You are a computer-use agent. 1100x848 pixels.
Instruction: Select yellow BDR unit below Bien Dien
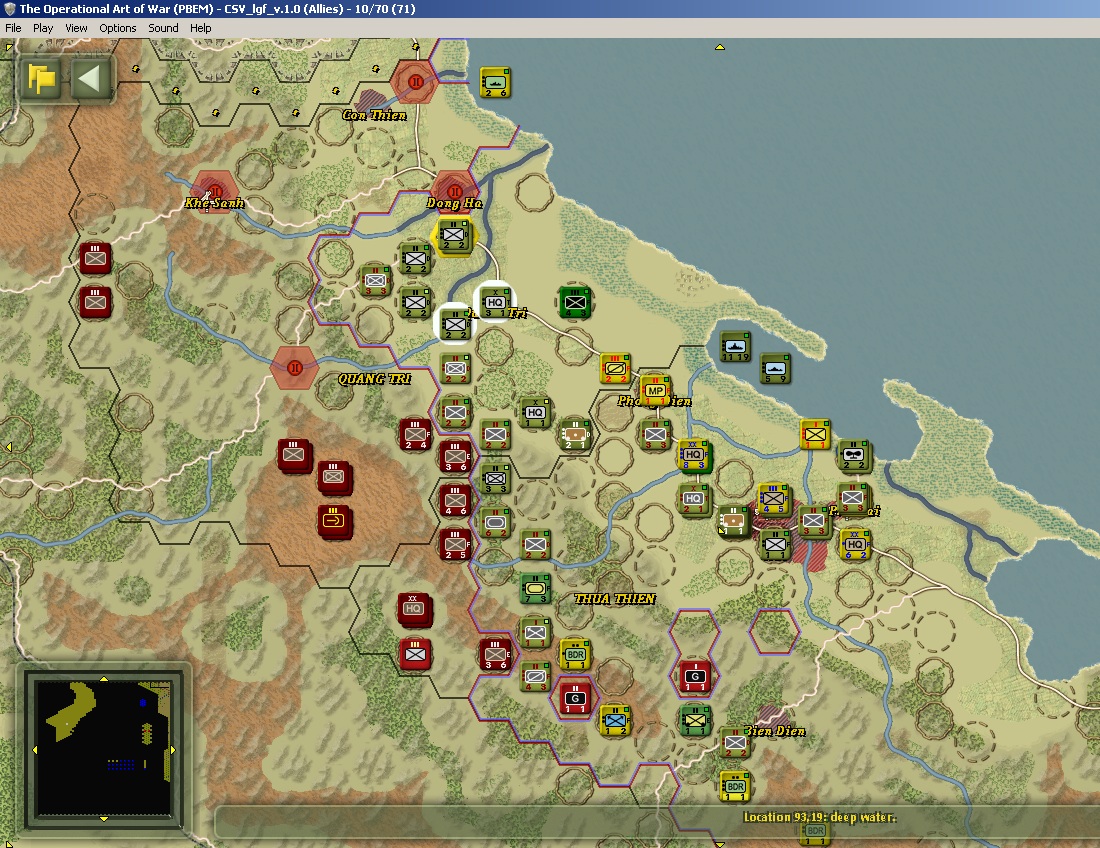735,786
